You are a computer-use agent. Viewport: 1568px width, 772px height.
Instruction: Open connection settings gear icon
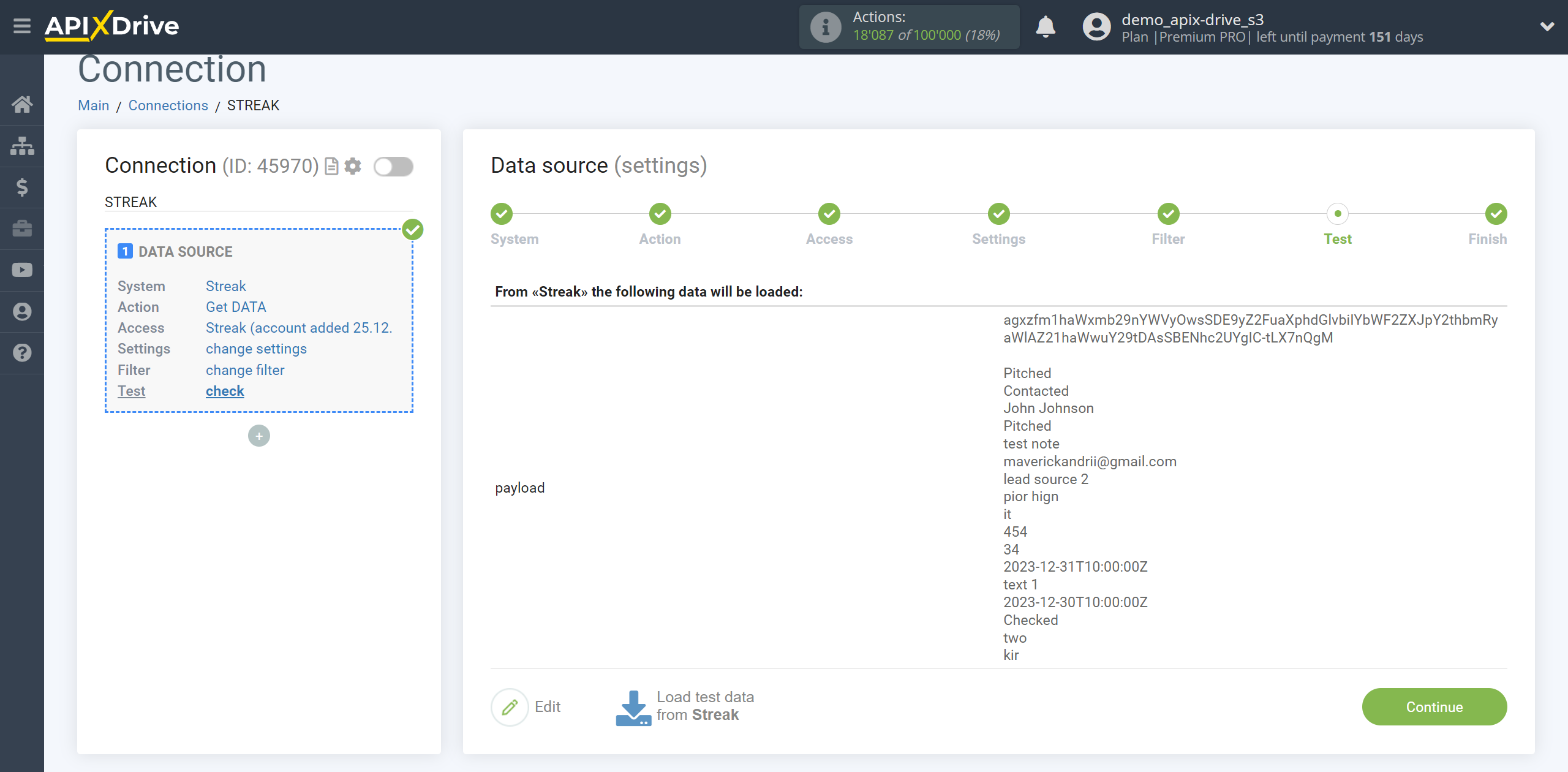click(353, 166)
